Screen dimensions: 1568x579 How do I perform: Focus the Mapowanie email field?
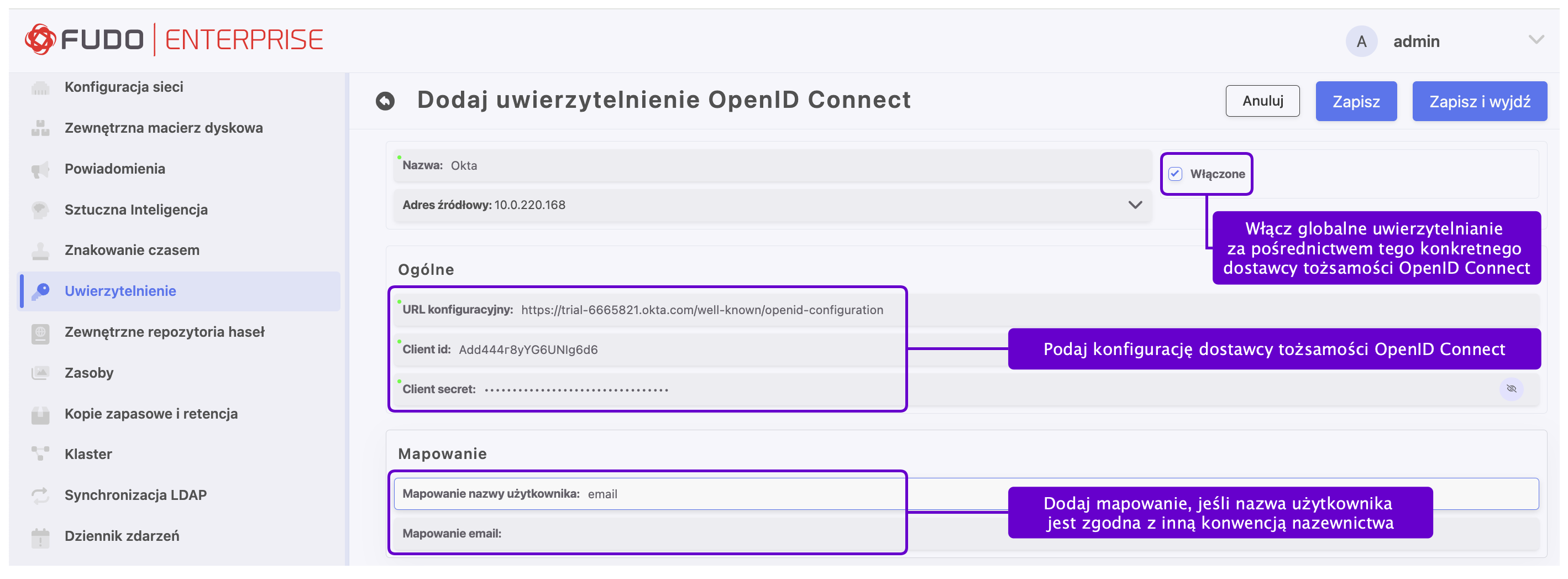700,533
